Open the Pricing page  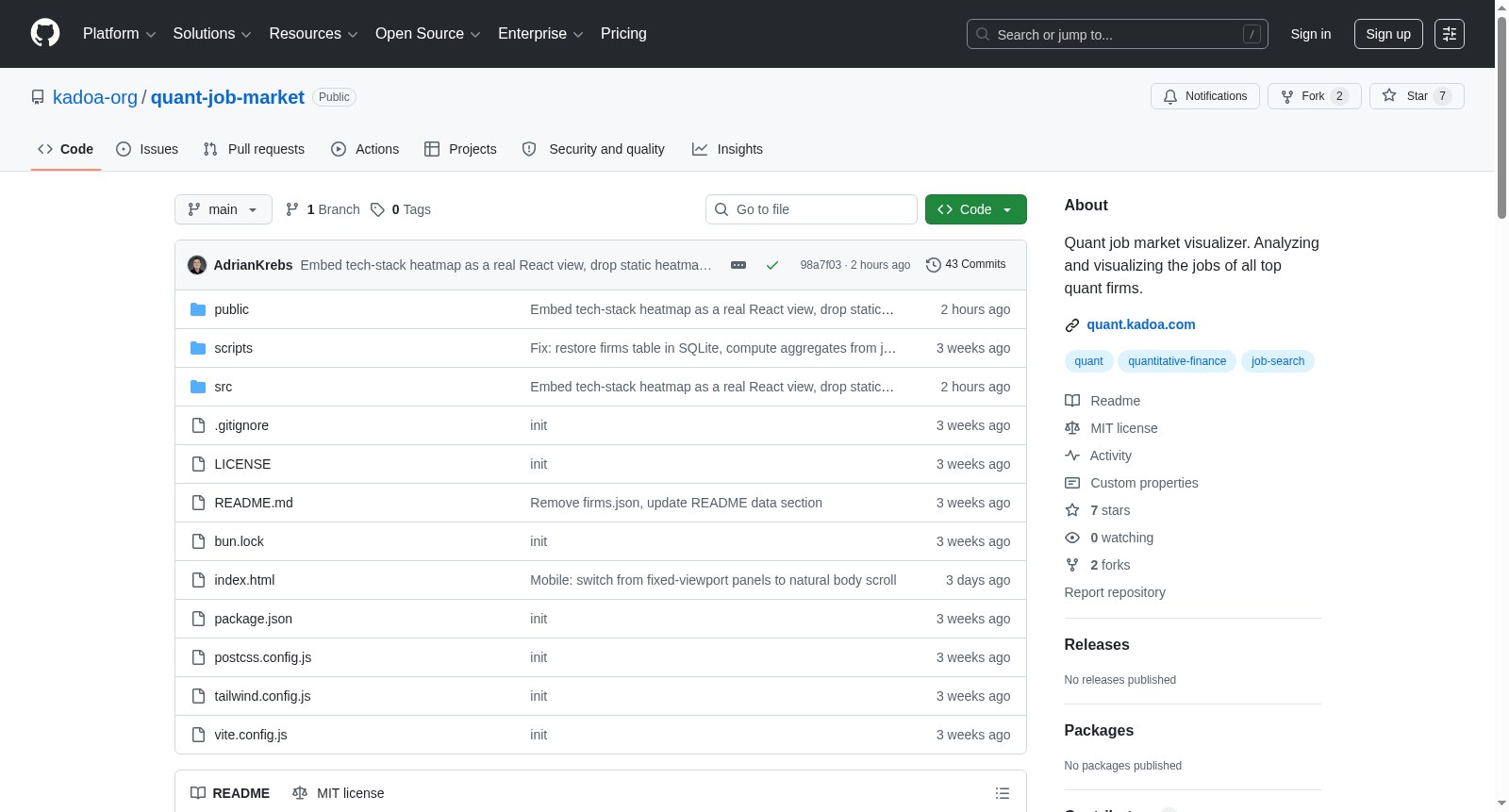(x=623, y=34)
